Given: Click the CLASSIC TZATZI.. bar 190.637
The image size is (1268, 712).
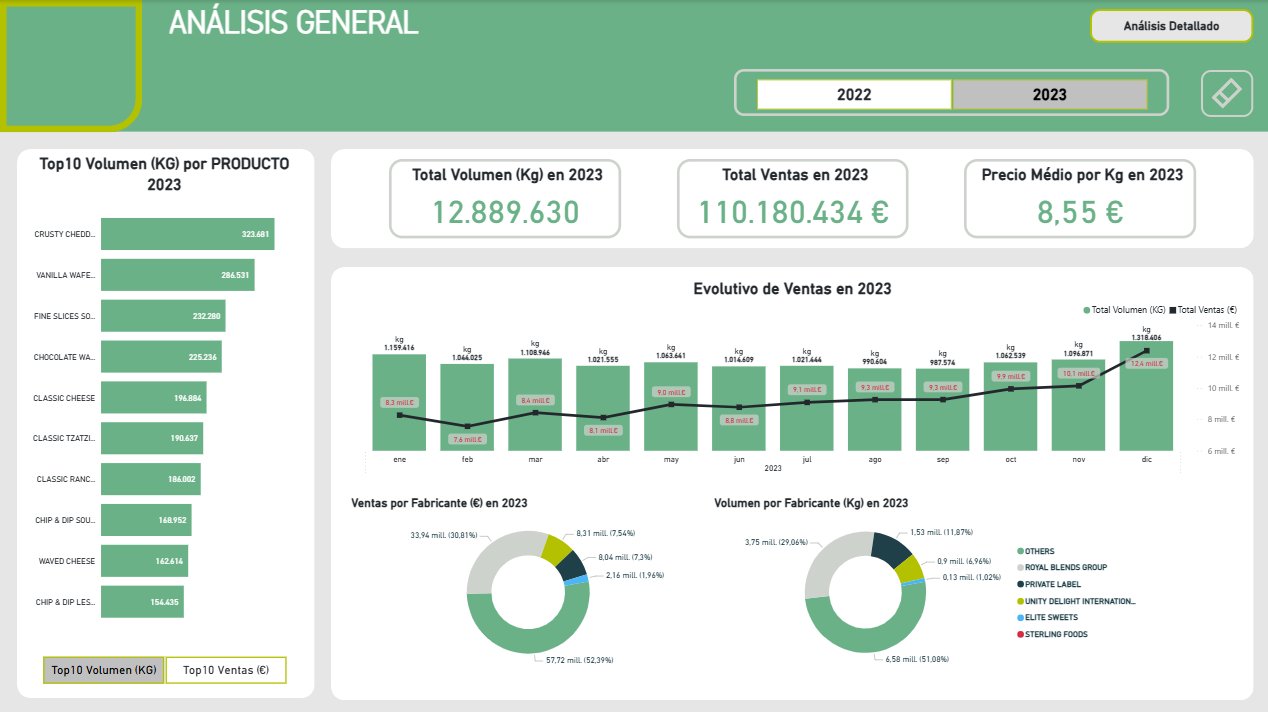Looking at the screenshot, I should 152,439.
